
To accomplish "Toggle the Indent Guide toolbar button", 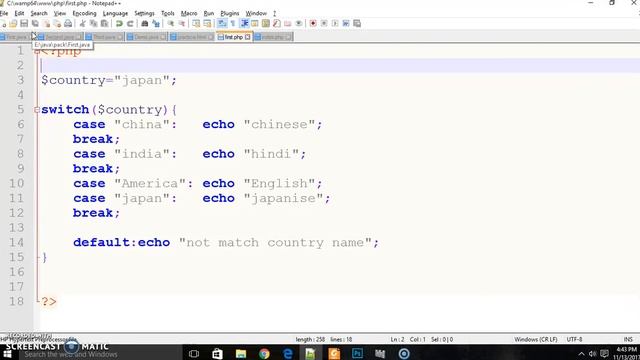I will pyautogui.click(x=244, y=24).
